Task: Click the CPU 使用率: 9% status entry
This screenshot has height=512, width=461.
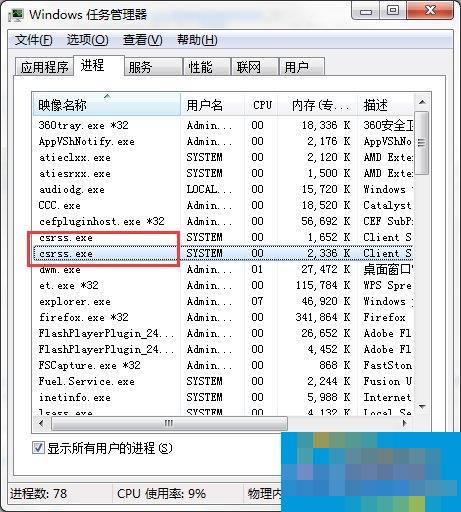Action: (x=161, y=493)
